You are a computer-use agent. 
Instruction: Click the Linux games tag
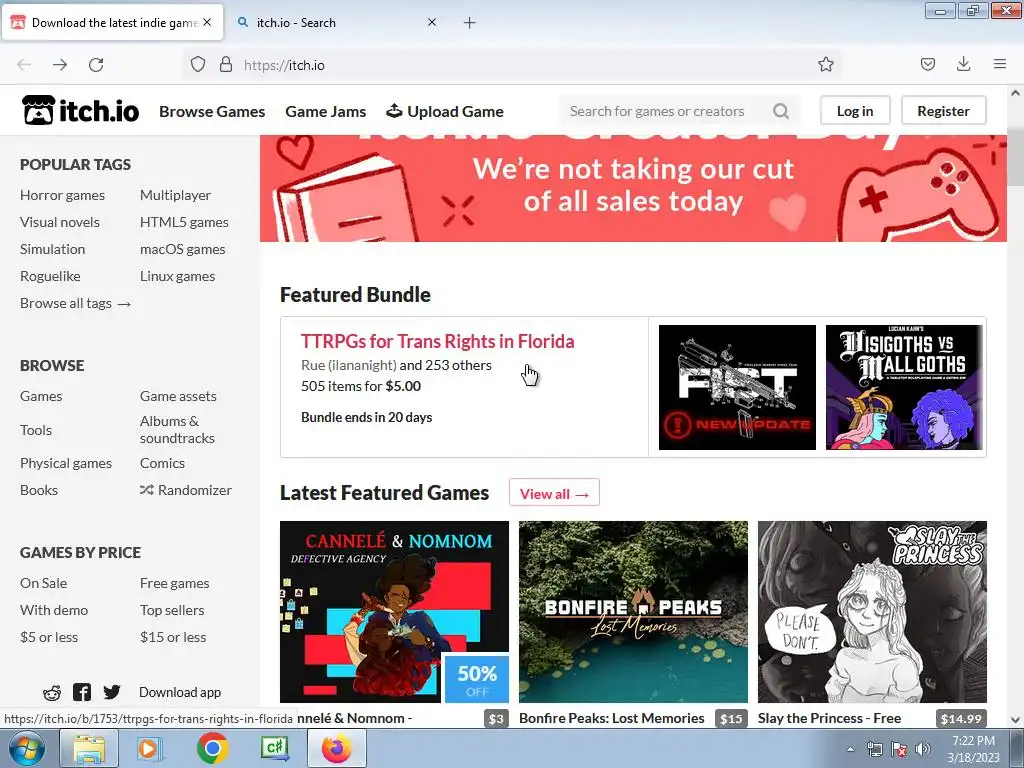point(178,276)
